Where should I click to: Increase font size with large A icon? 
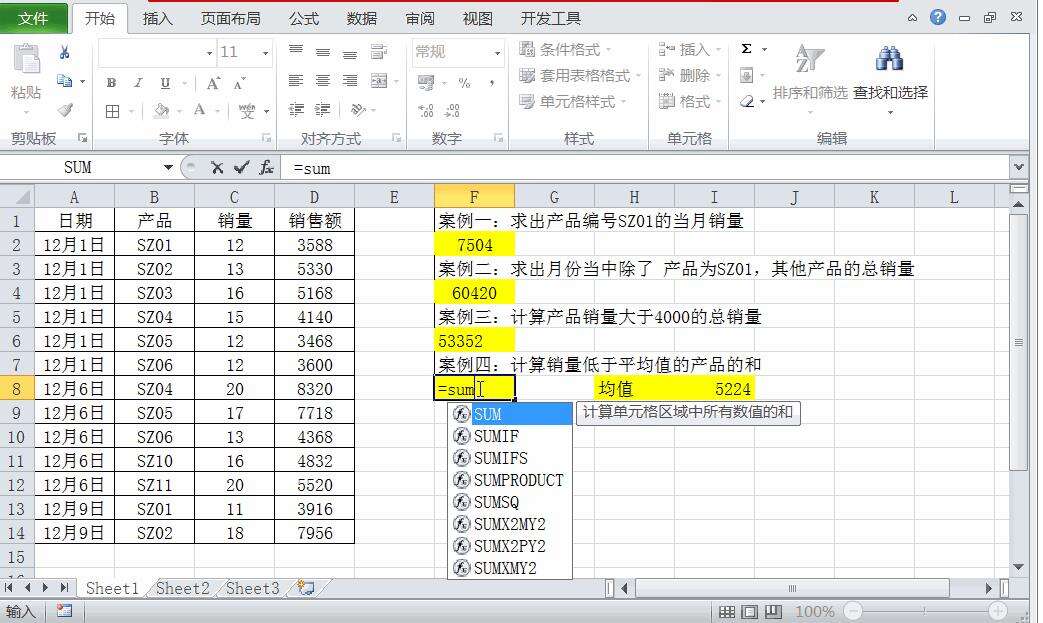click(x=213, y=83)
